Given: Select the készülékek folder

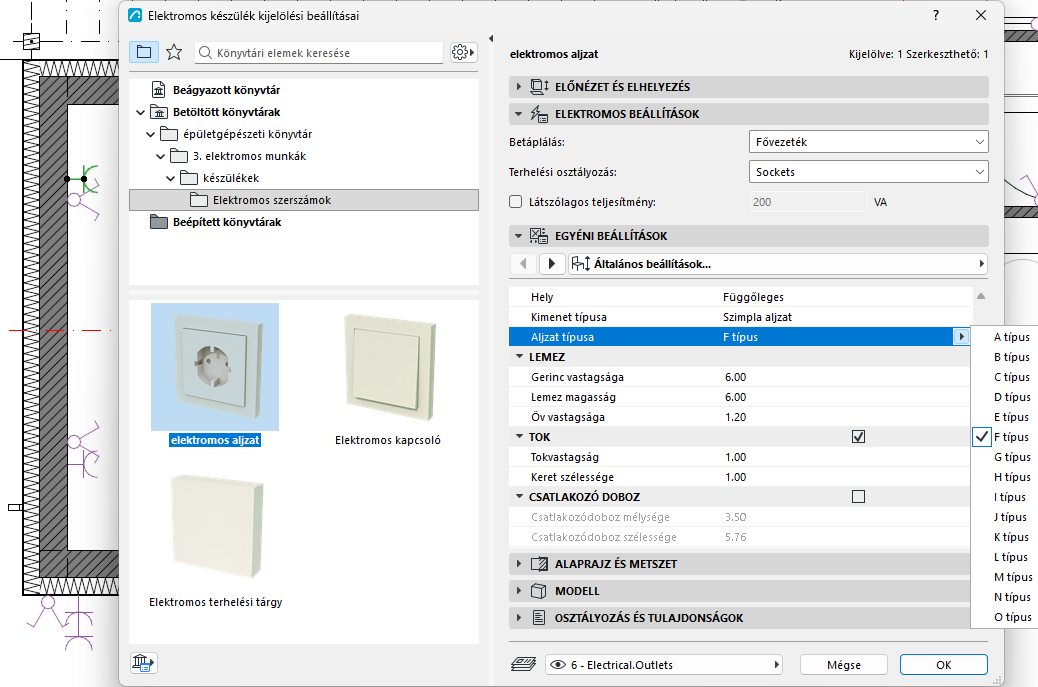Looking at the screenshot, I should pyautogui.click(x=231, y=178).
